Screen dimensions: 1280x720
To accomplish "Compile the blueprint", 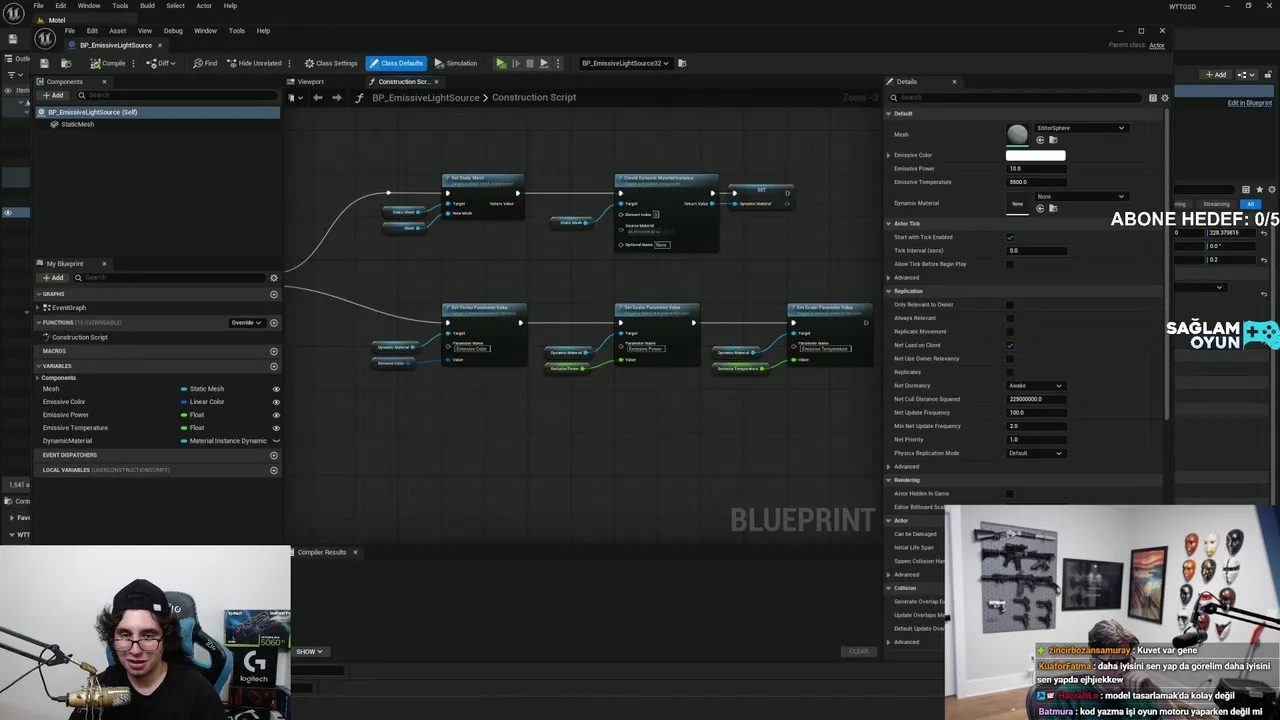I will coord(108,63).
